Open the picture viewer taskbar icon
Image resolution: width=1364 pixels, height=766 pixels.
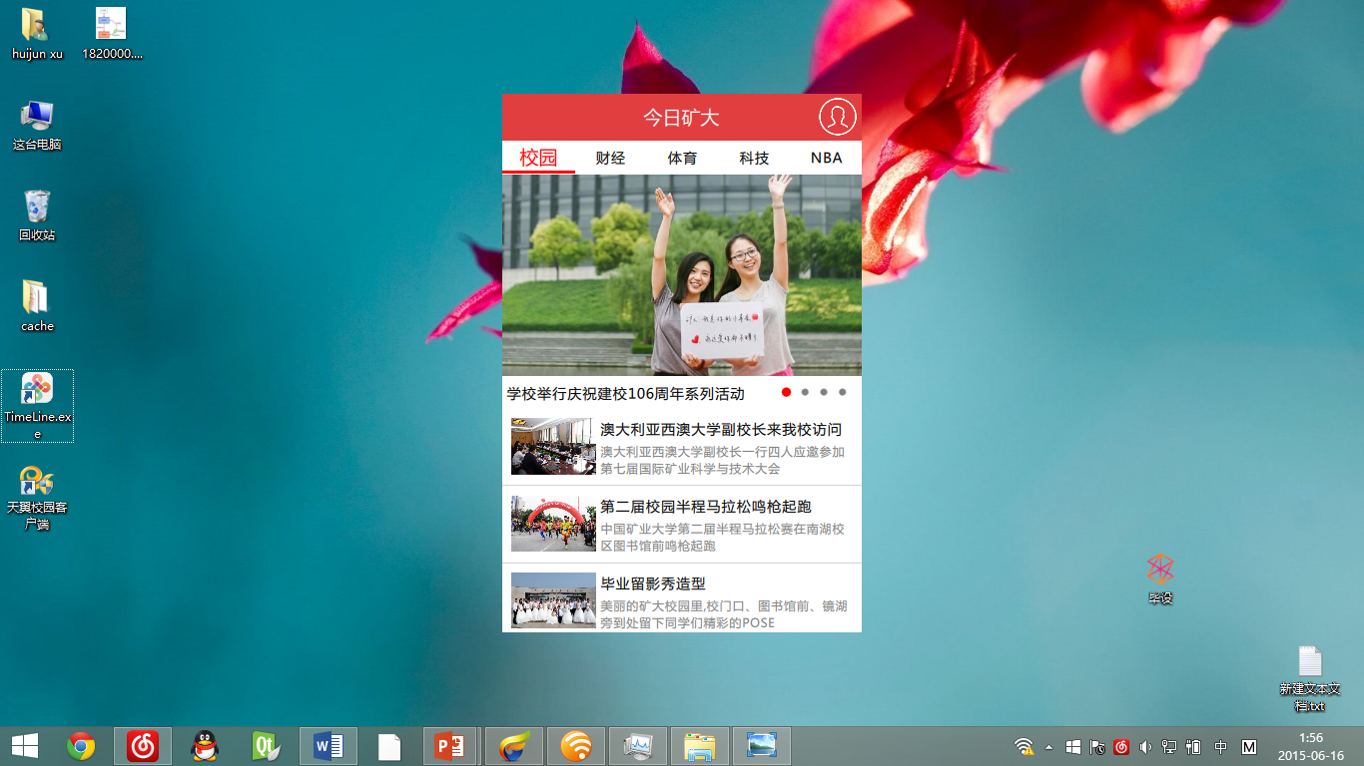tap(762, 746)
